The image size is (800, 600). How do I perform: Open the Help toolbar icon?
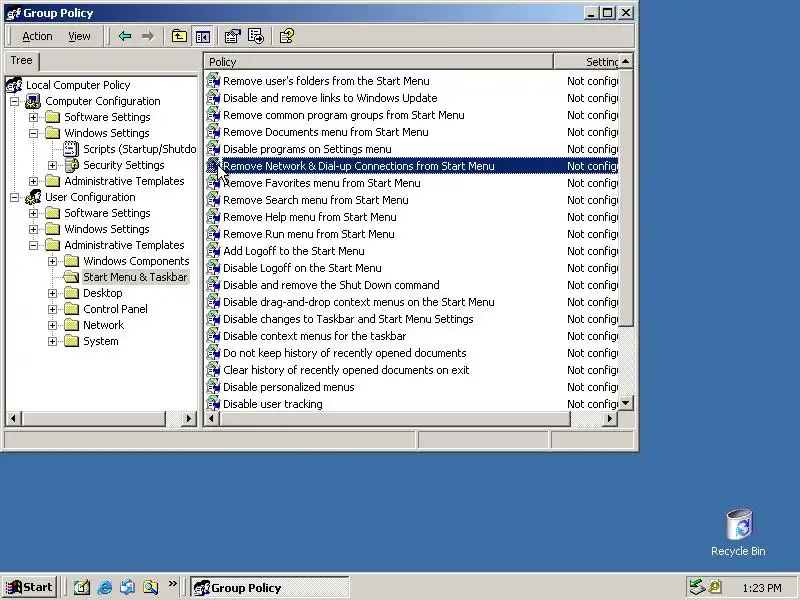pos(287,36)
